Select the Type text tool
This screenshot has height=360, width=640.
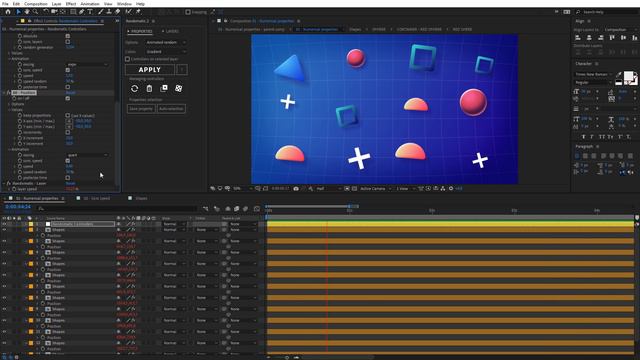90,12
